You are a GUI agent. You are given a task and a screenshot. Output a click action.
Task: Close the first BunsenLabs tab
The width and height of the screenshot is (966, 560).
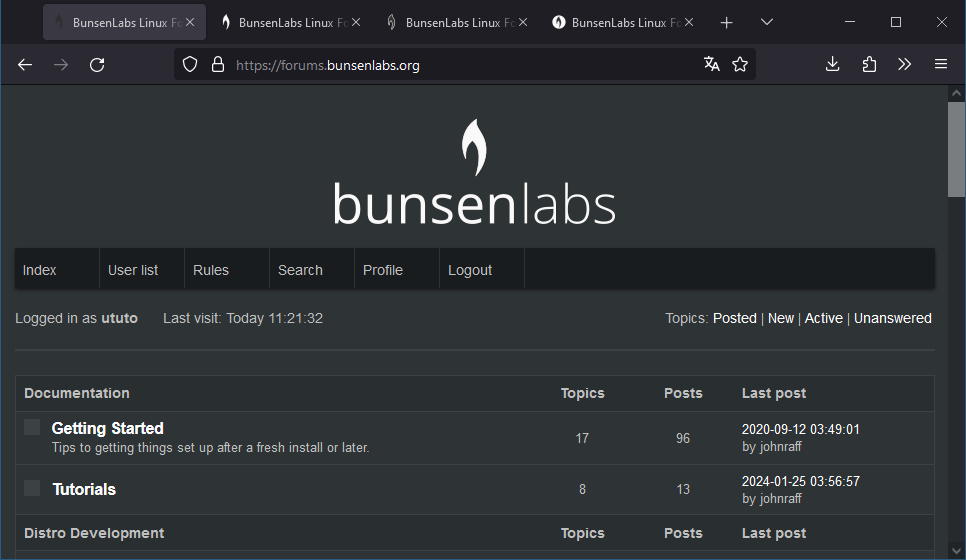[190, 22]
